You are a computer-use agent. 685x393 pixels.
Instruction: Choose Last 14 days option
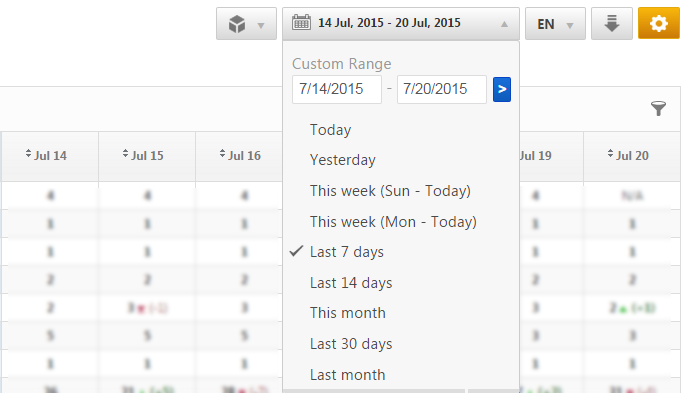351,283
